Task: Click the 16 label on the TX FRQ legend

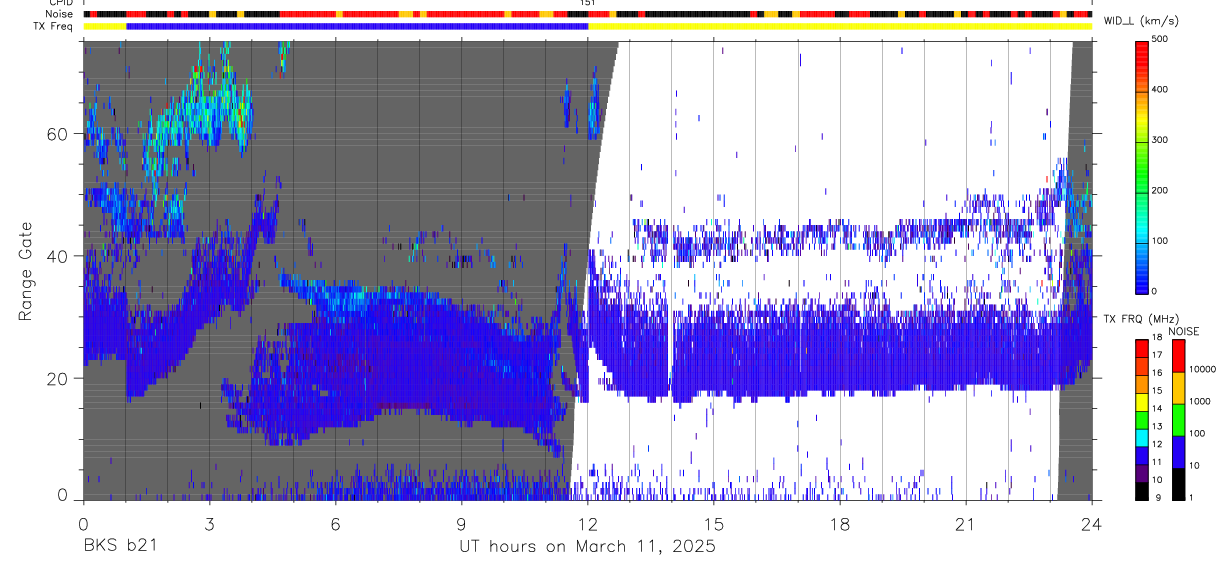Action: [1157, 375]
